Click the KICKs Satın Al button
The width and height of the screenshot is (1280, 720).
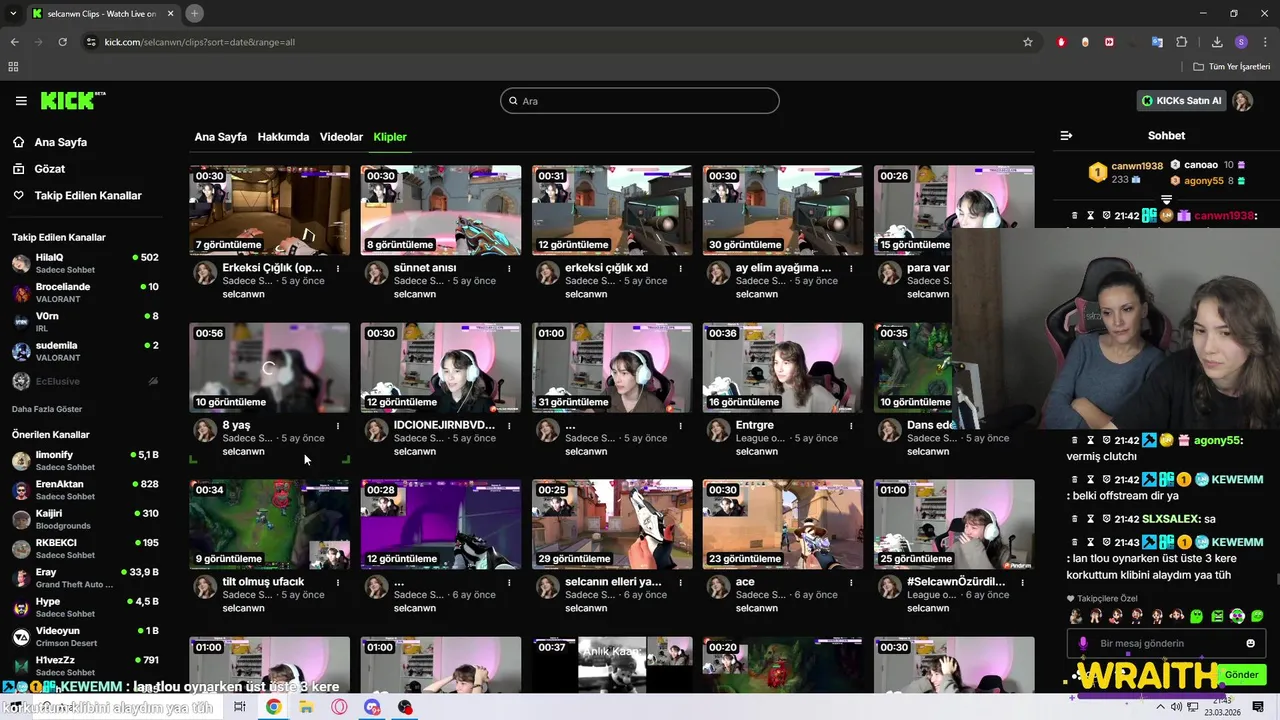pos(1181,101)
